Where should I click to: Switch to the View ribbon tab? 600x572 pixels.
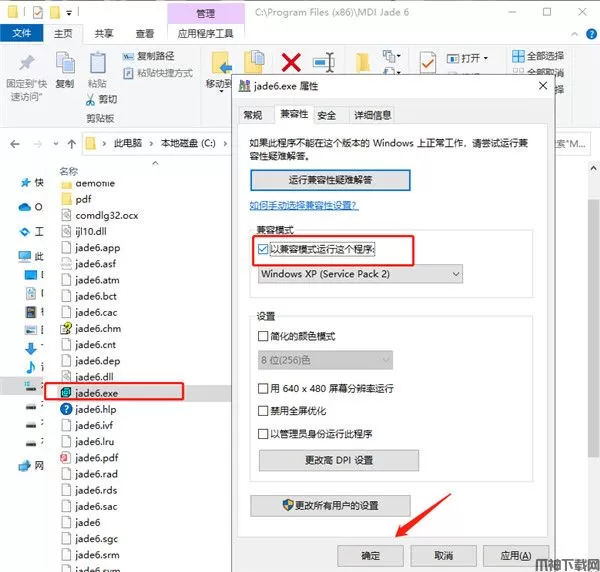coord(145,34)
